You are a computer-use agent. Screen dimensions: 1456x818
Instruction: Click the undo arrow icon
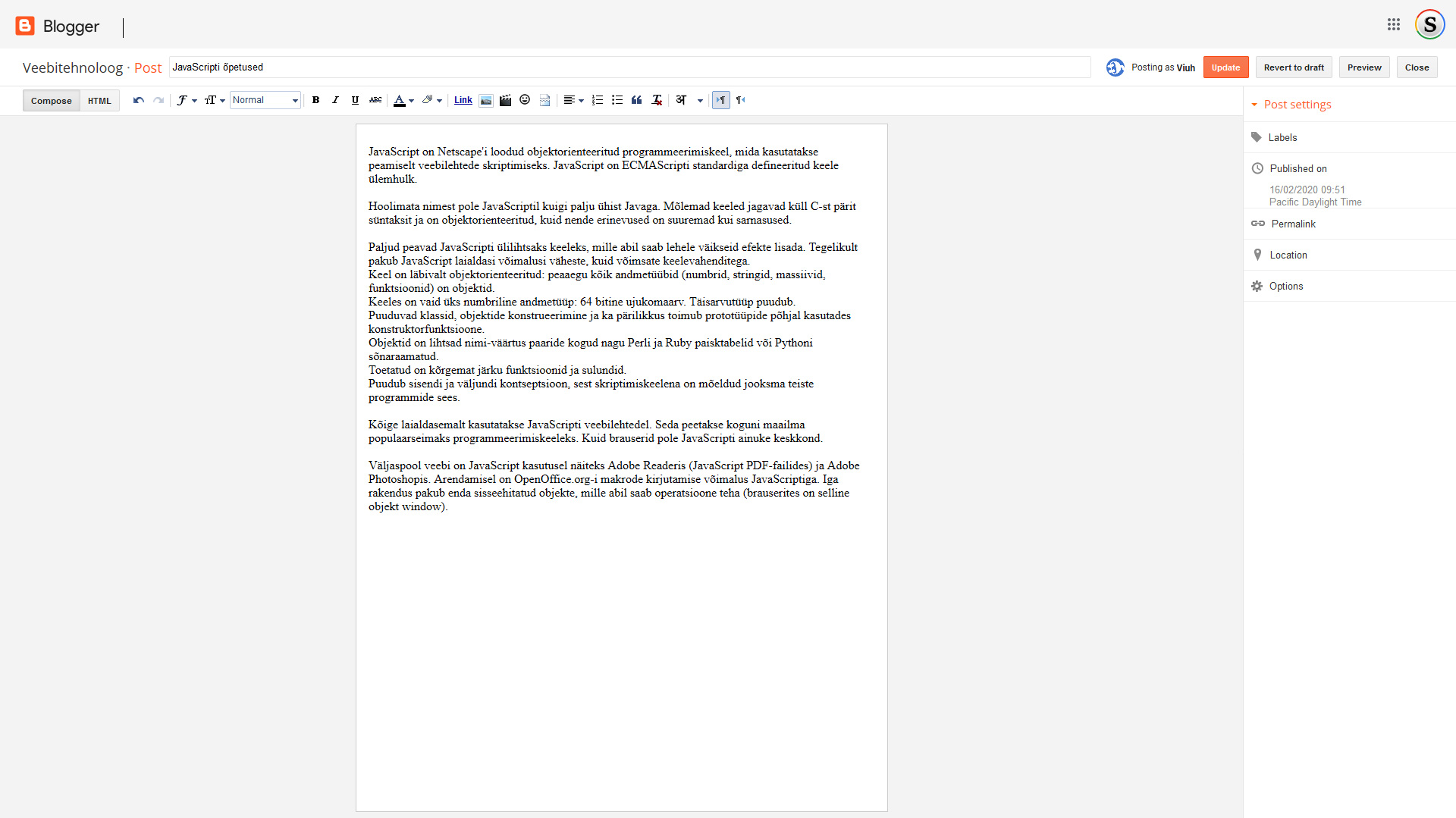tap(138, 100)
